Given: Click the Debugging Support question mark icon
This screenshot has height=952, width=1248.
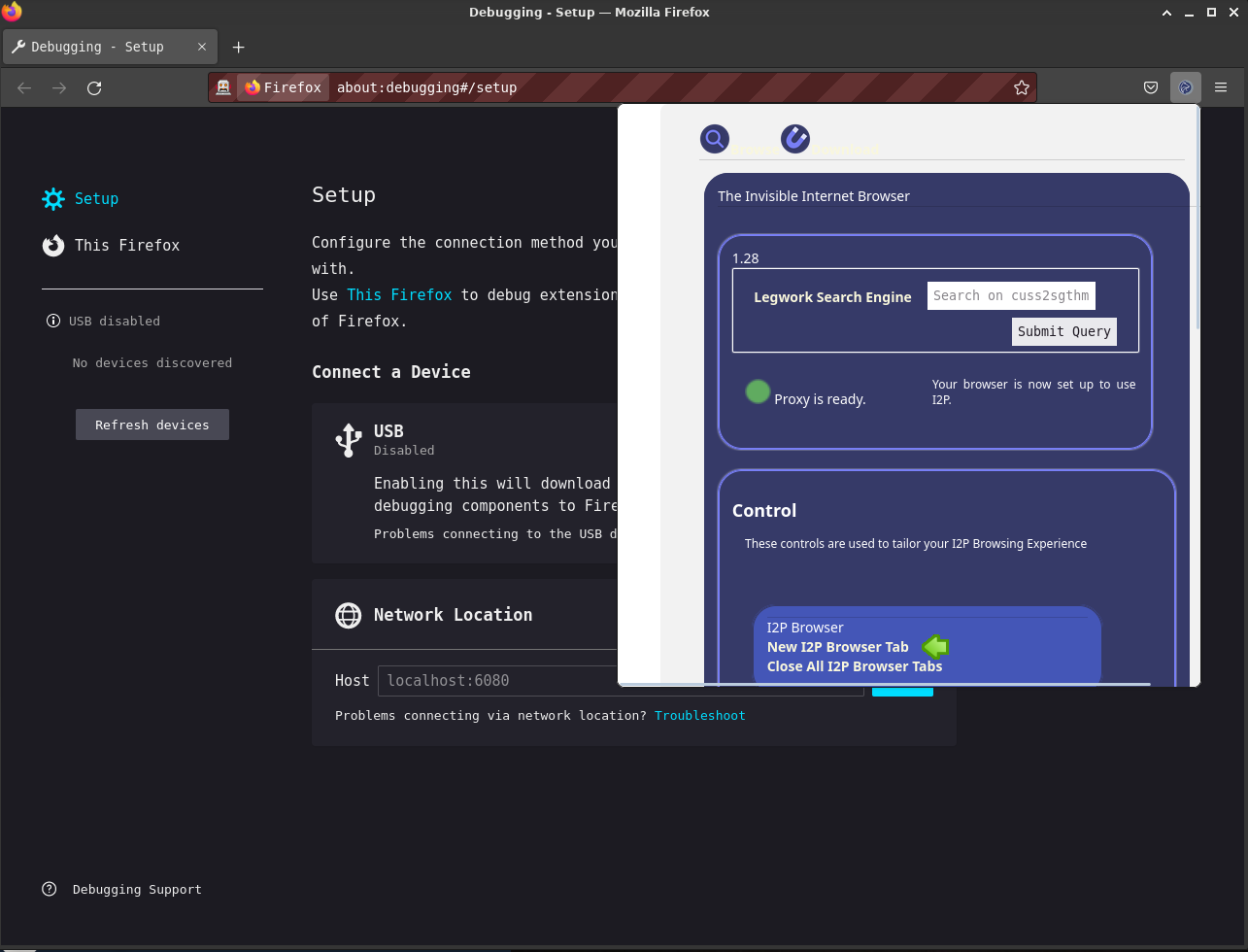Looking at the screenshot, I should coord(50,889).
